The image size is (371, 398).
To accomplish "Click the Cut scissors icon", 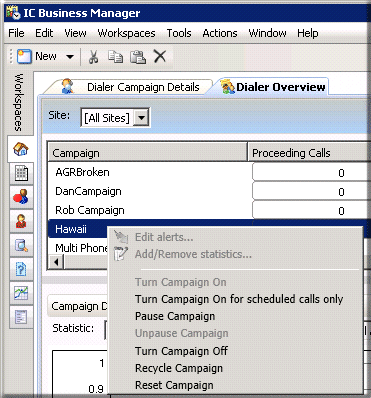I will click(x=93, y=56).
